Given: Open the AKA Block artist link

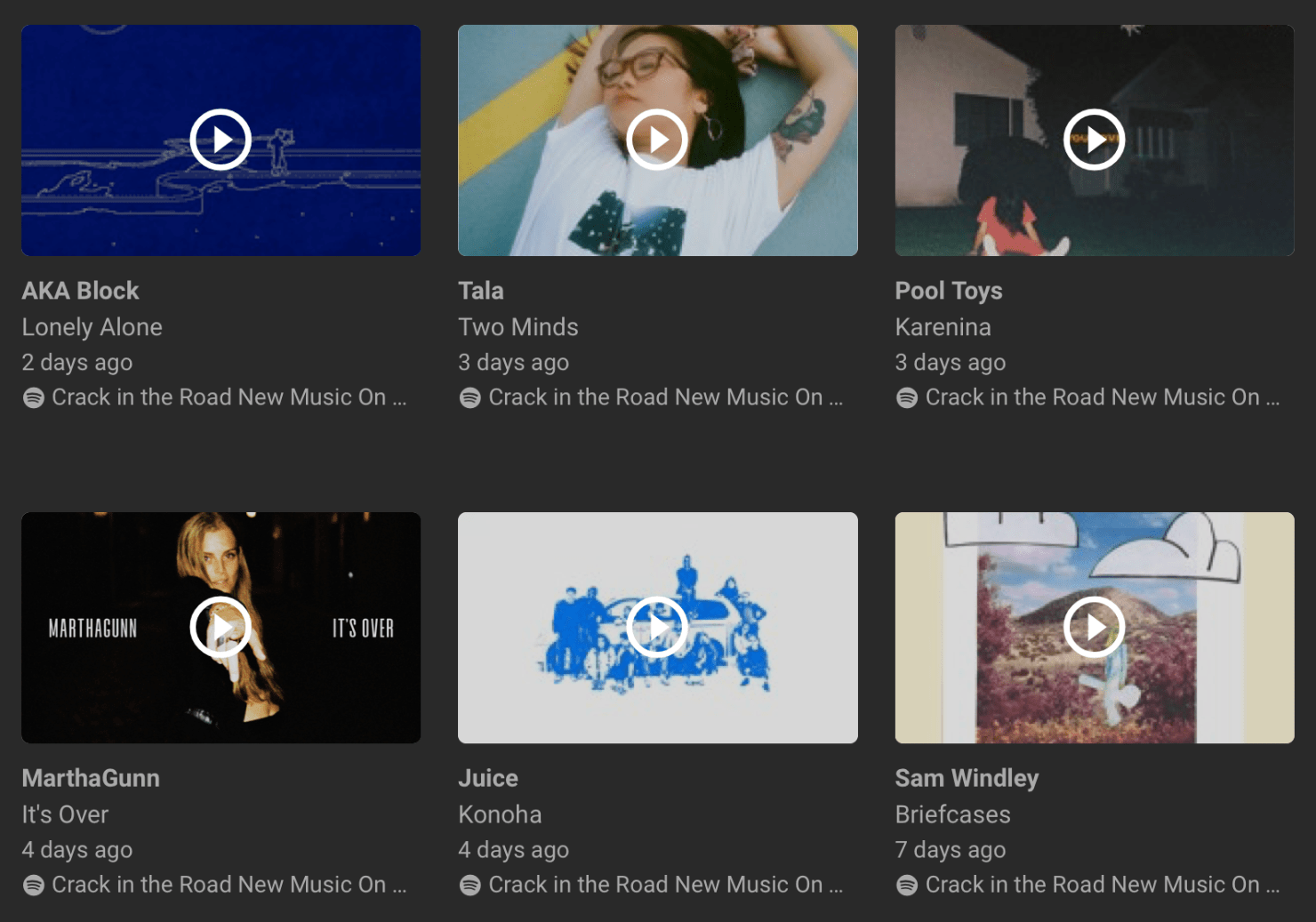Looking at the screenshot, I should pos(80,291).
